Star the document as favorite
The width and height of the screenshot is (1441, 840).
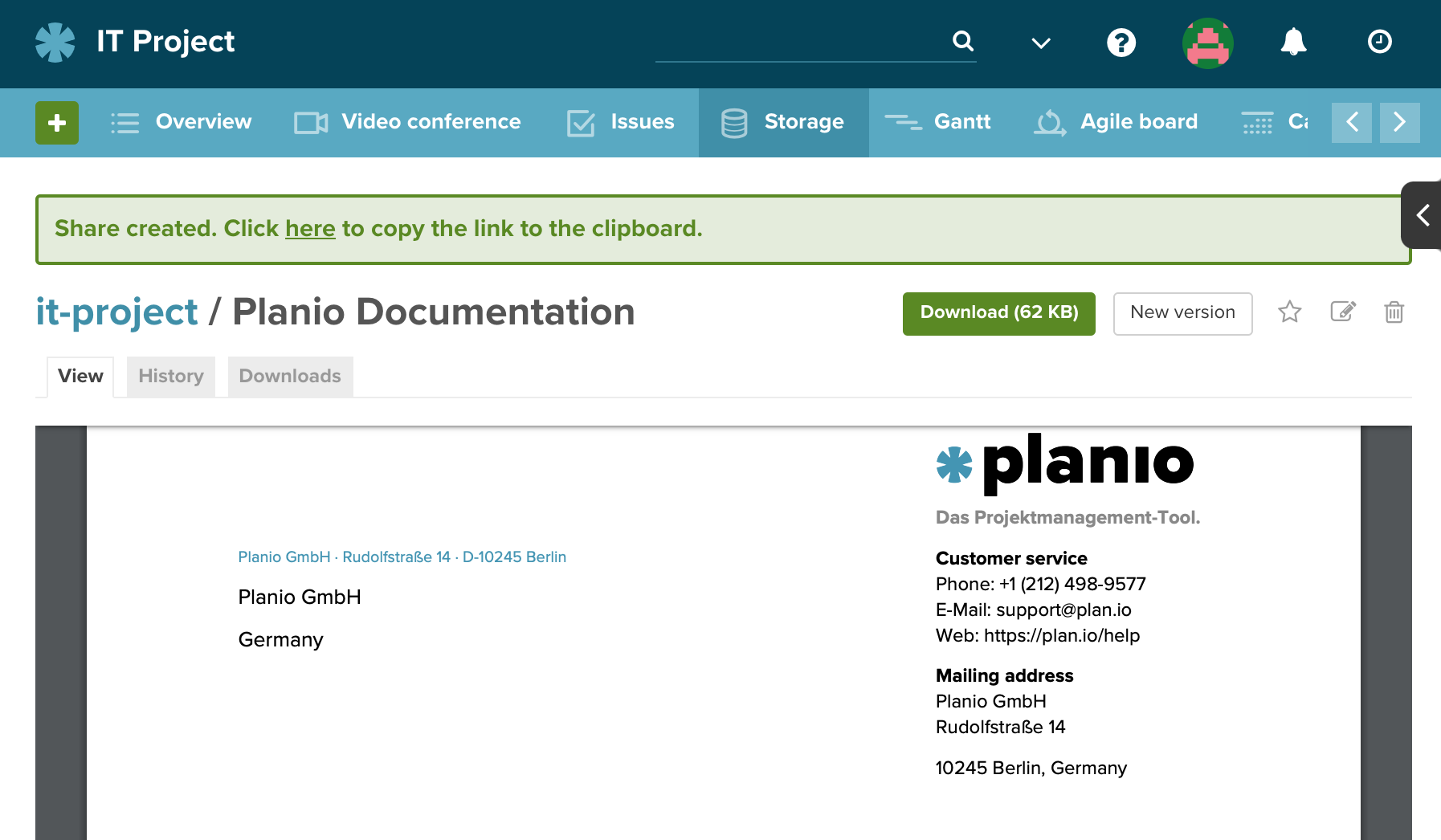[x=1289, y=312]
